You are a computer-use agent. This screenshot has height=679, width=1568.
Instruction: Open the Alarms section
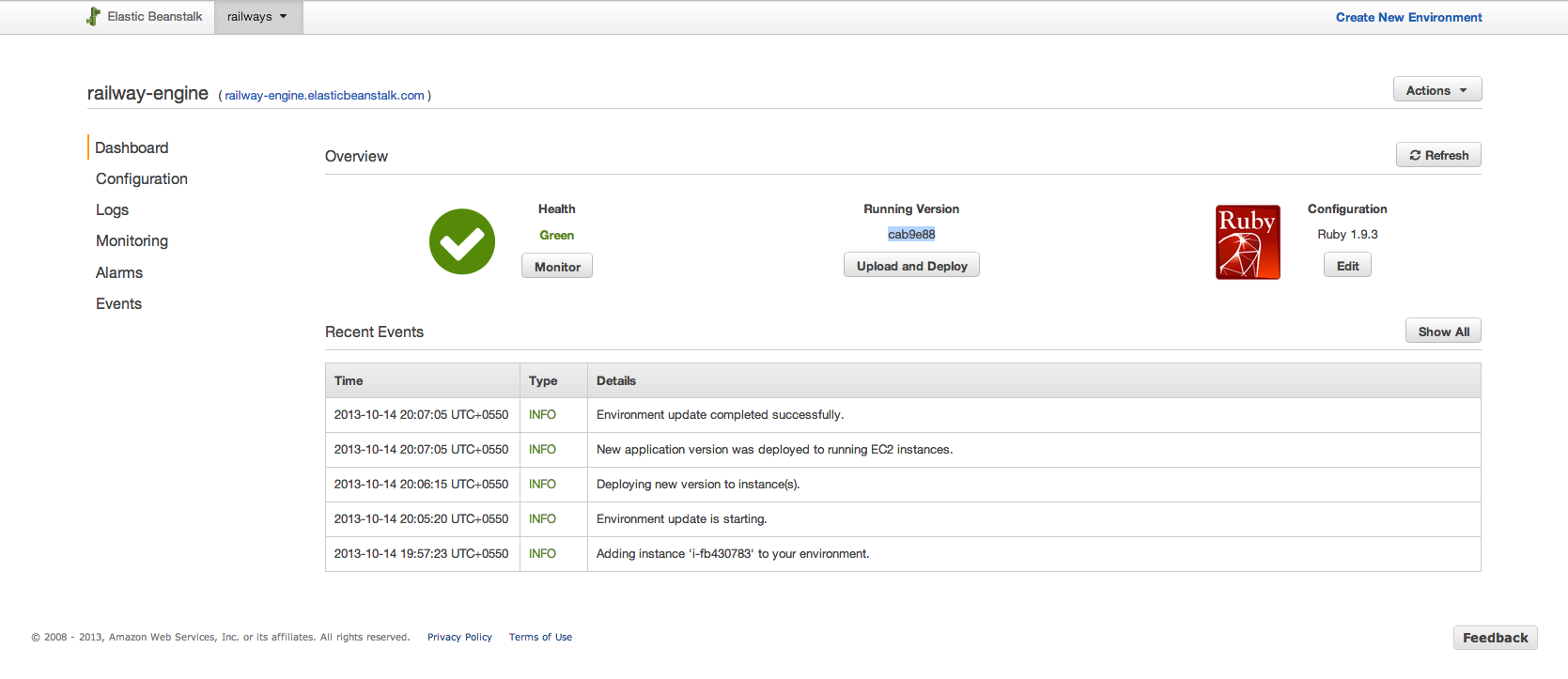click(119, 272)
